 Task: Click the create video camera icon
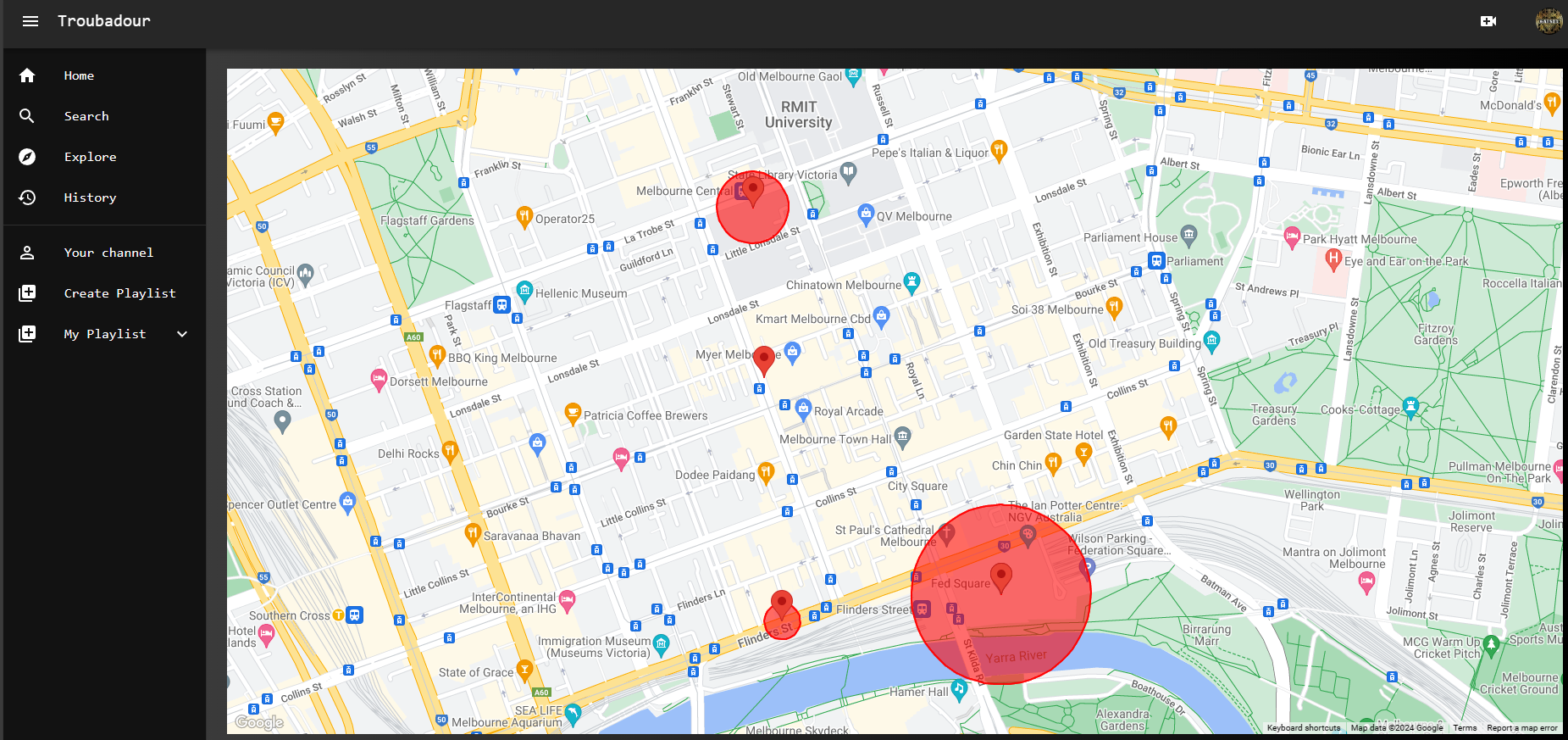click(x=1488, y=21)
